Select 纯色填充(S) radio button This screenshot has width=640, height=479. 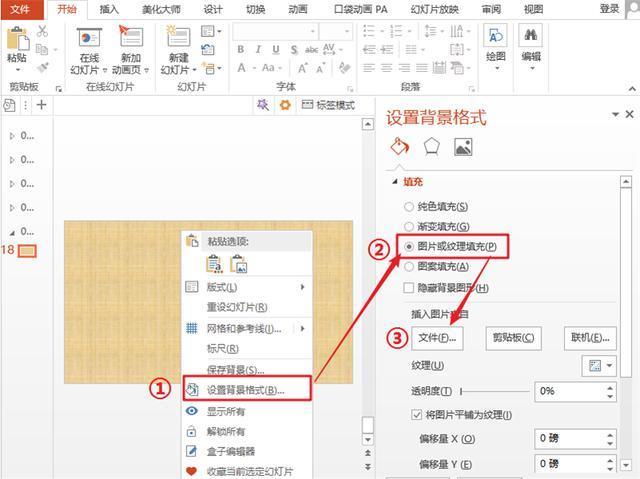click(409, 207)
